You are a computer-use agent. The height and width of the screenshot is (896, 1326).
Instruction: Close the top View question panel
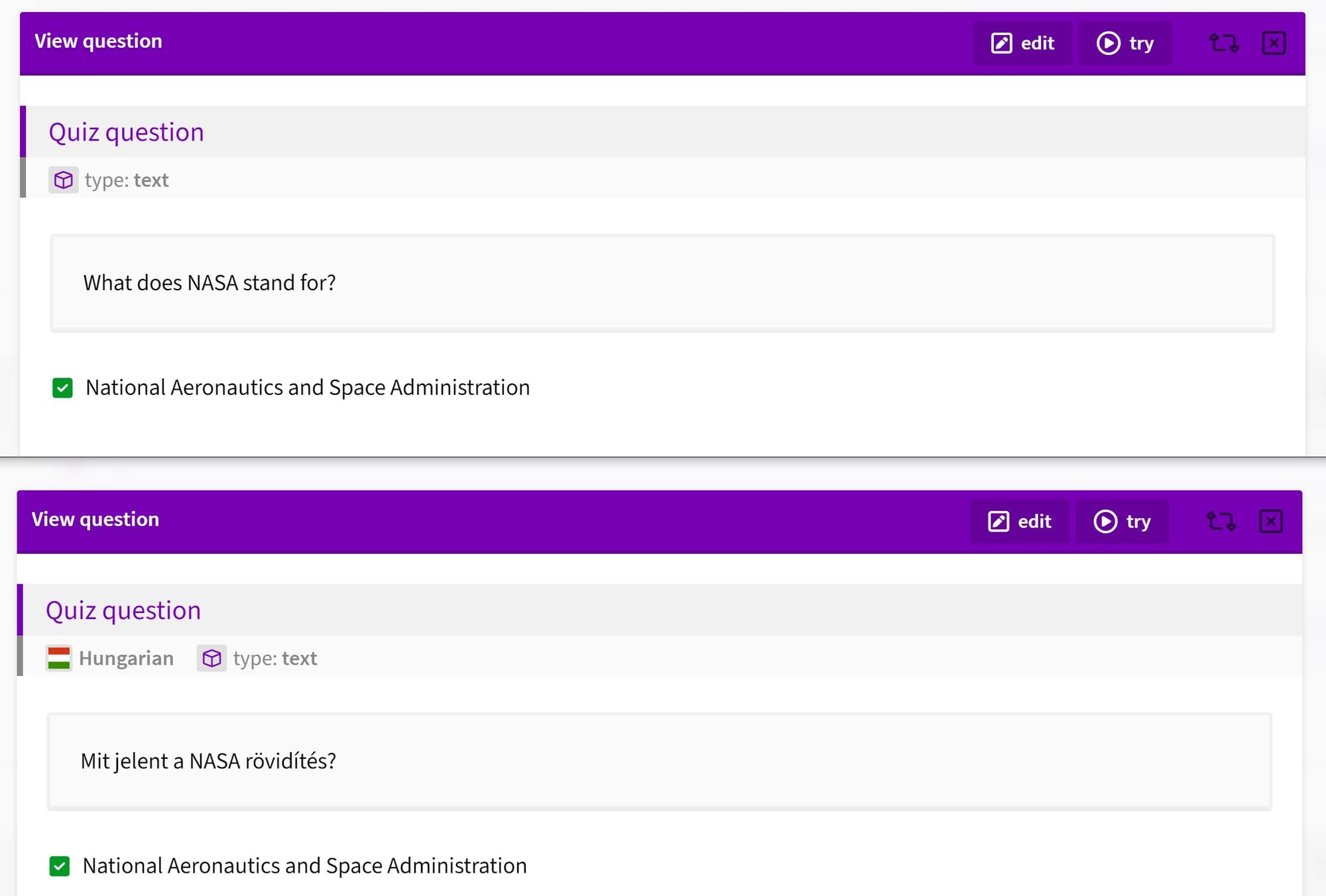pos(1273,44)
